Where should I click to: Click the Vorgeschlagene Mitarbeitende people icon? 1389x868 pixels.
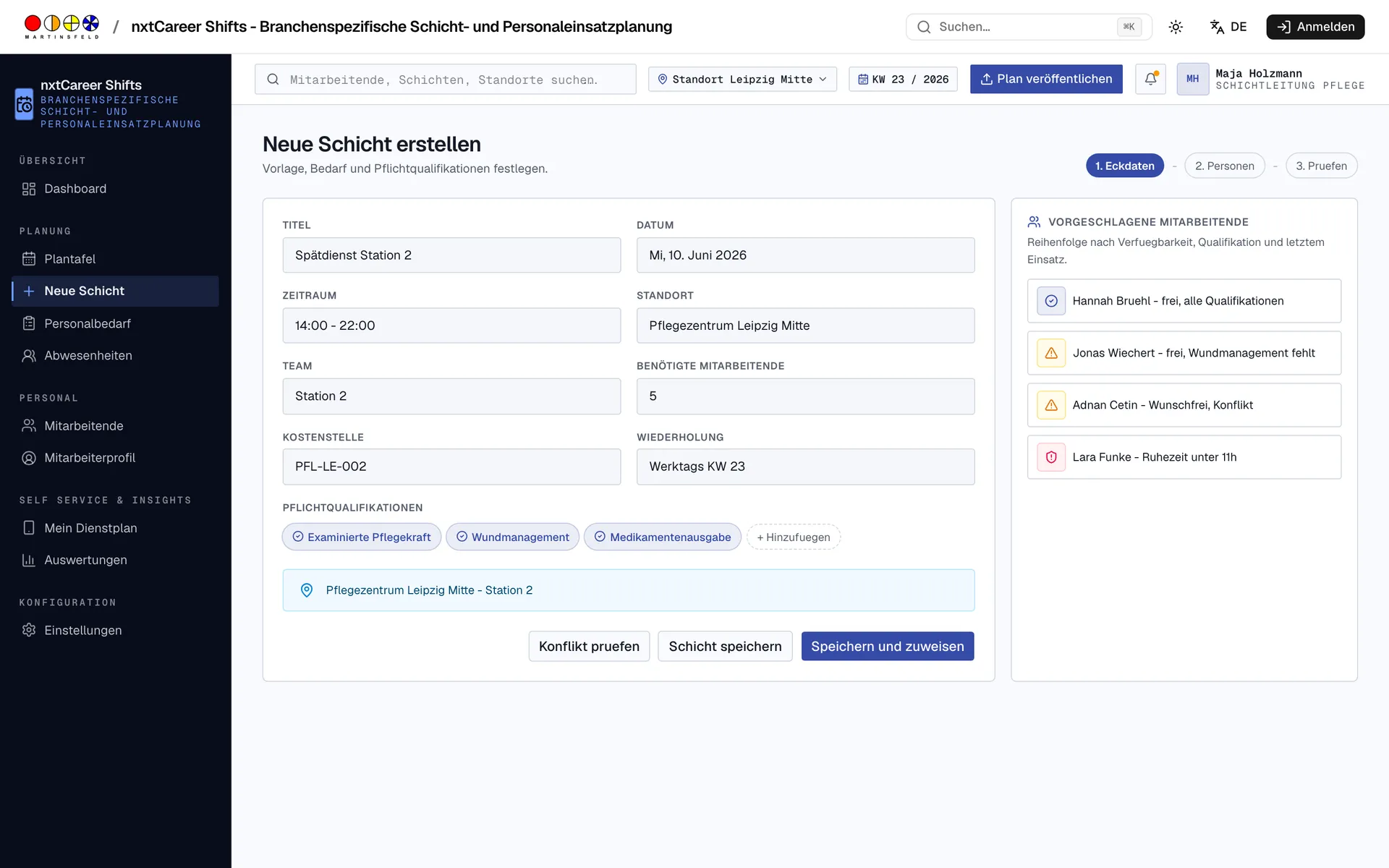(1035, 222)
